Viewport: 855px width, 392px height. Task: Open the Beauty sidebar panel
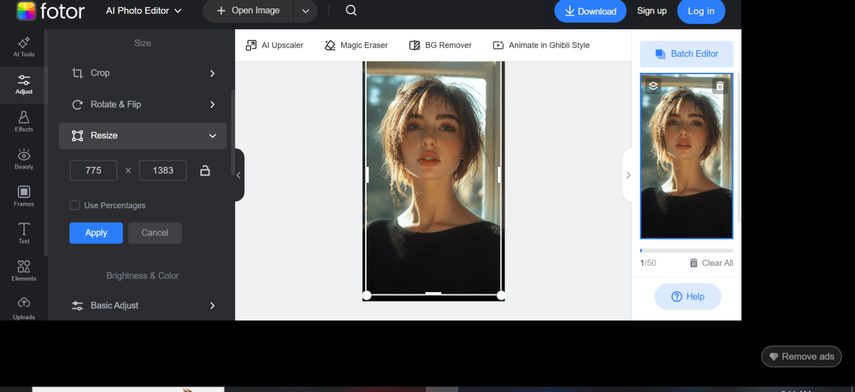24,159
